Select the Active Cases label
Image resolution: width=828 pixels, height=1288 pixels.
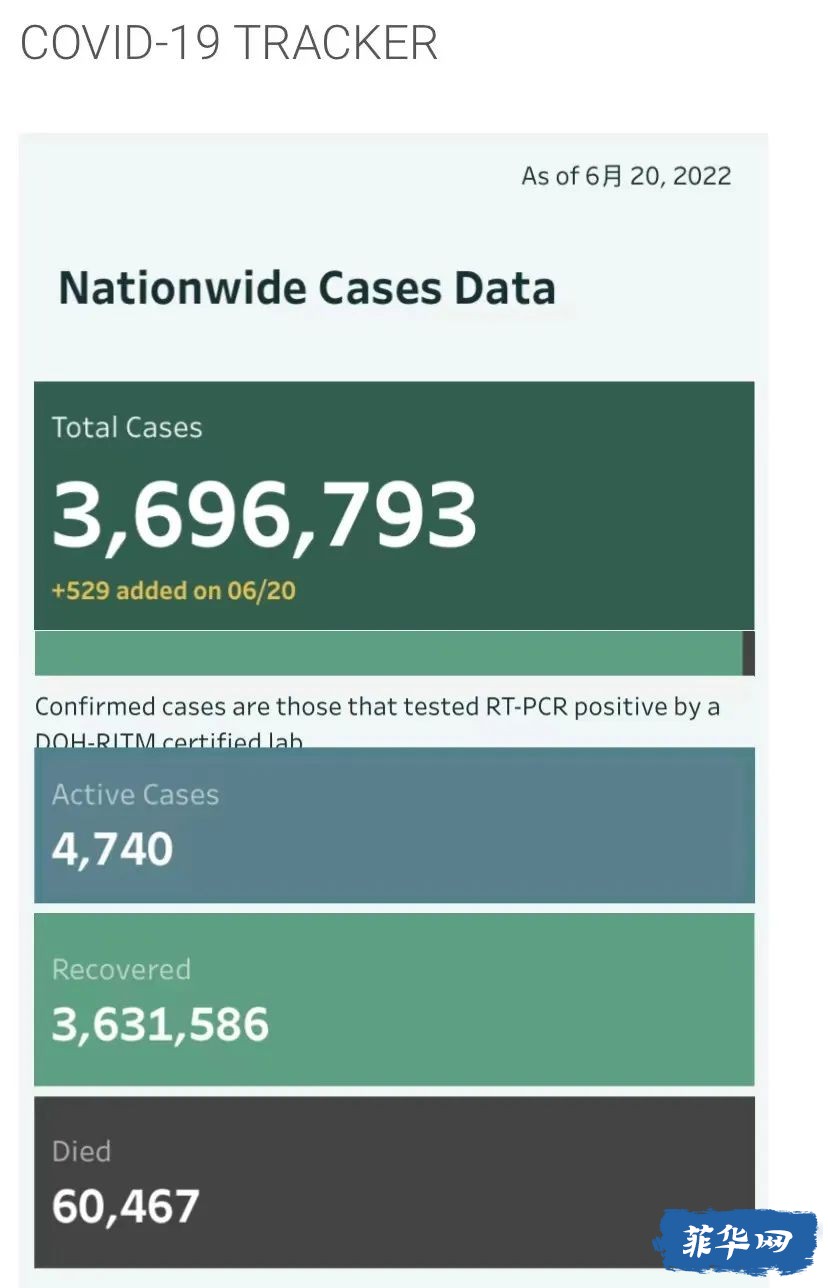tap(135, 795)
